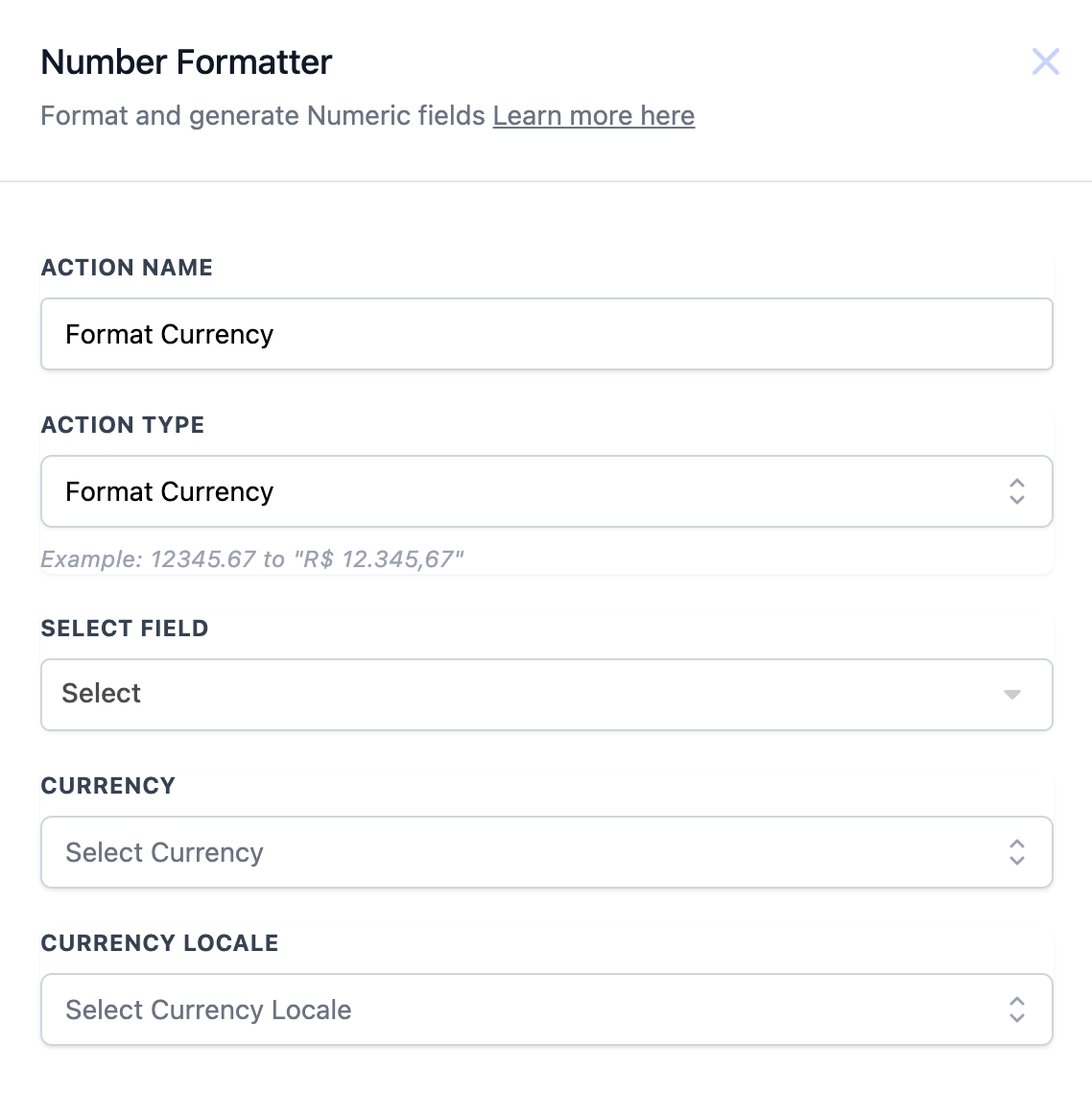Close the Number Formatter dialog
This screenshot has width=1092, height=1117.
point(1045,62)
